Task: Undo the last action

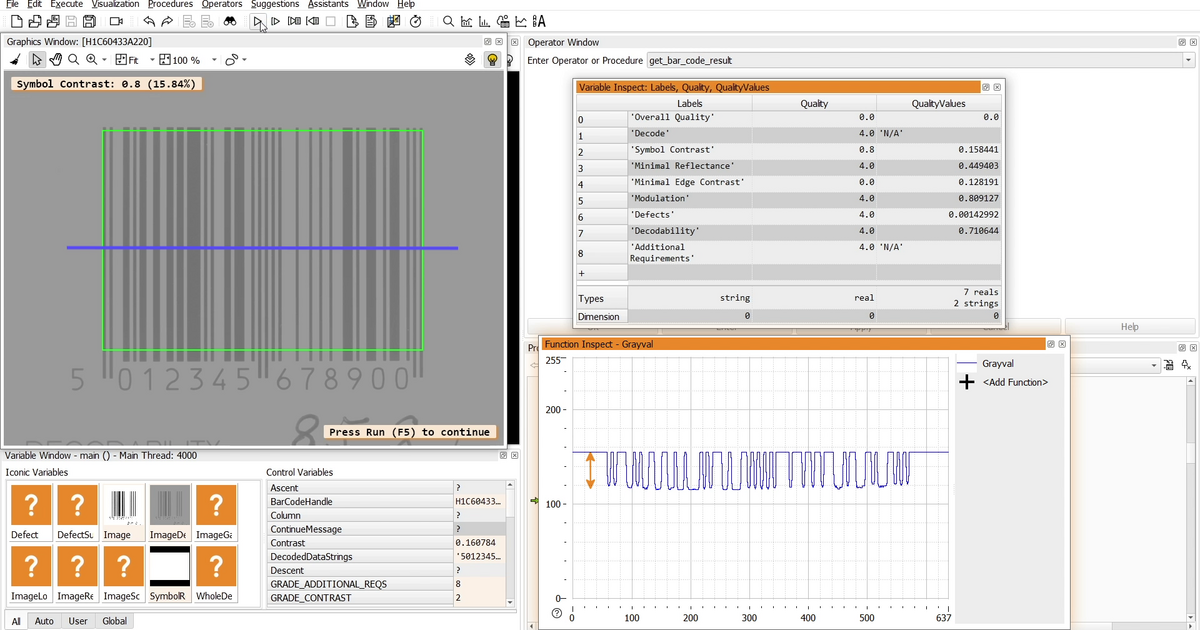Action: pos(149,21)
